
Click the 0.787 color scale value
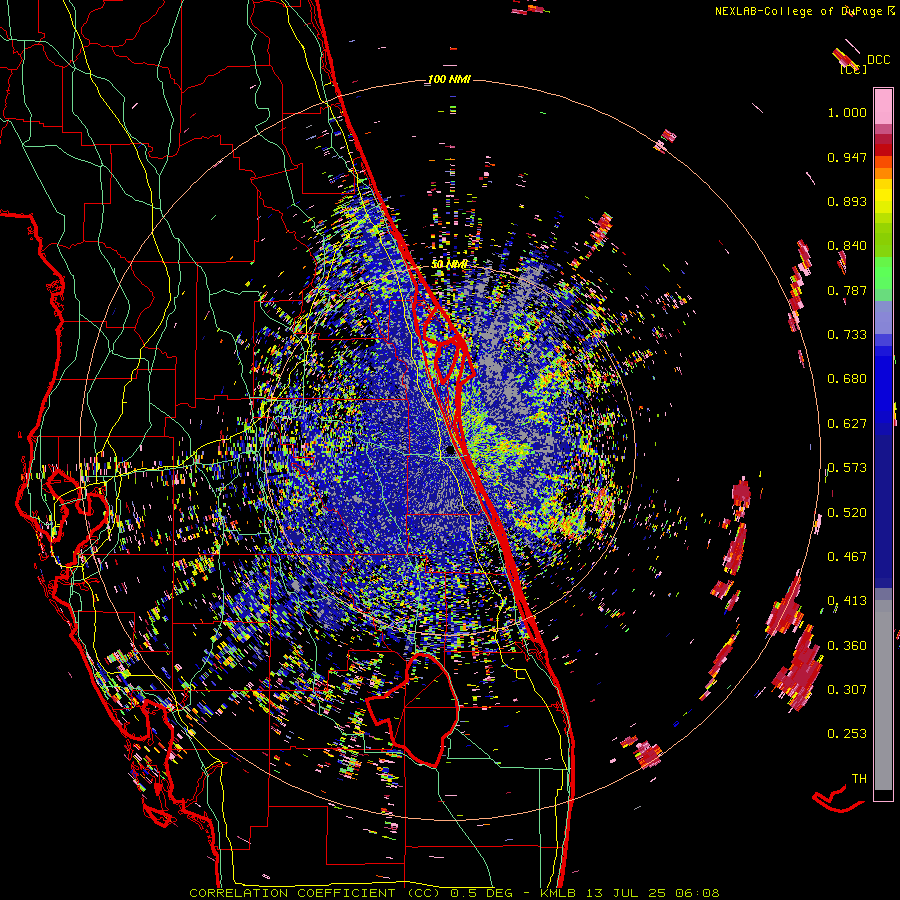tap(847, 290)
